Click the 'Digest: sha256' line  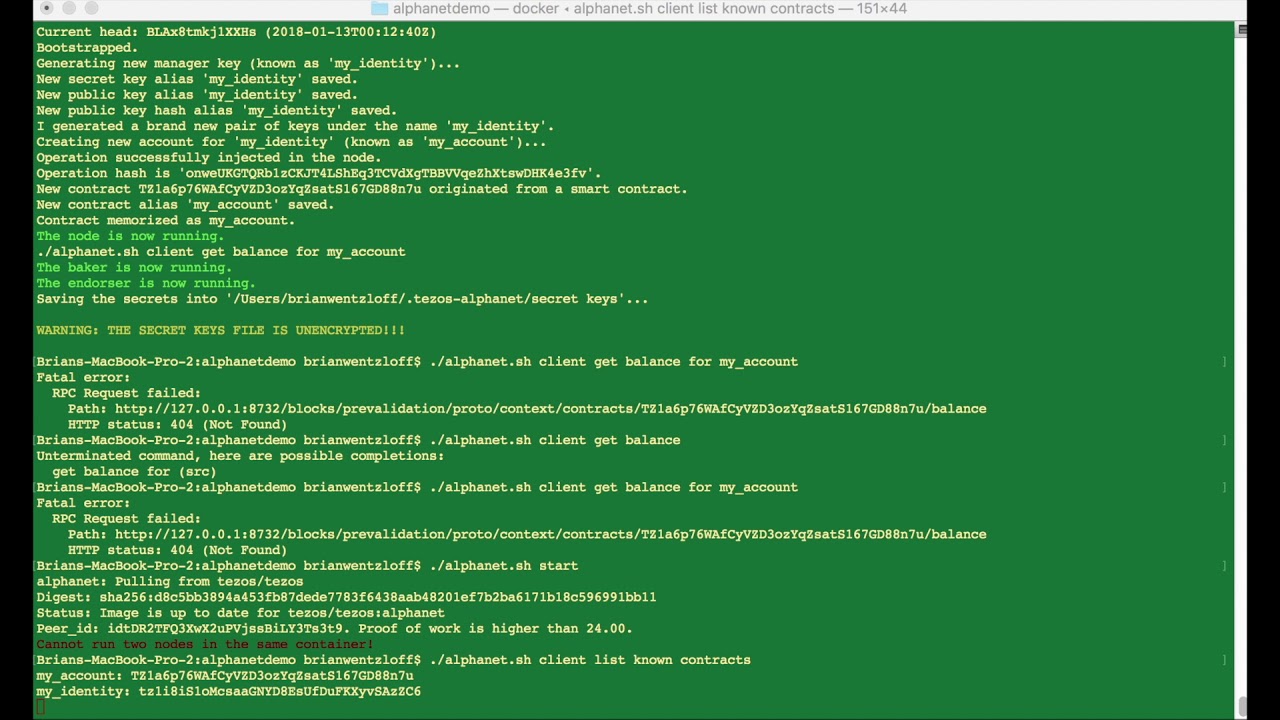pyautogui.click(x=346, y=597)
